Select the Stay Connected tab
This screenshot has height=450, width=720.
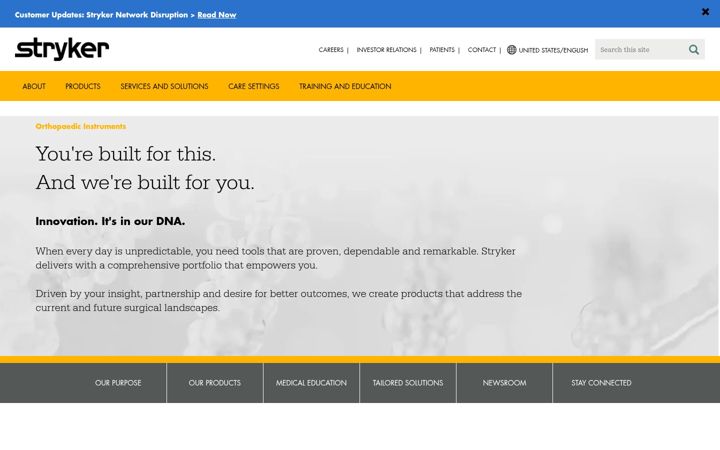pos(601,382)
